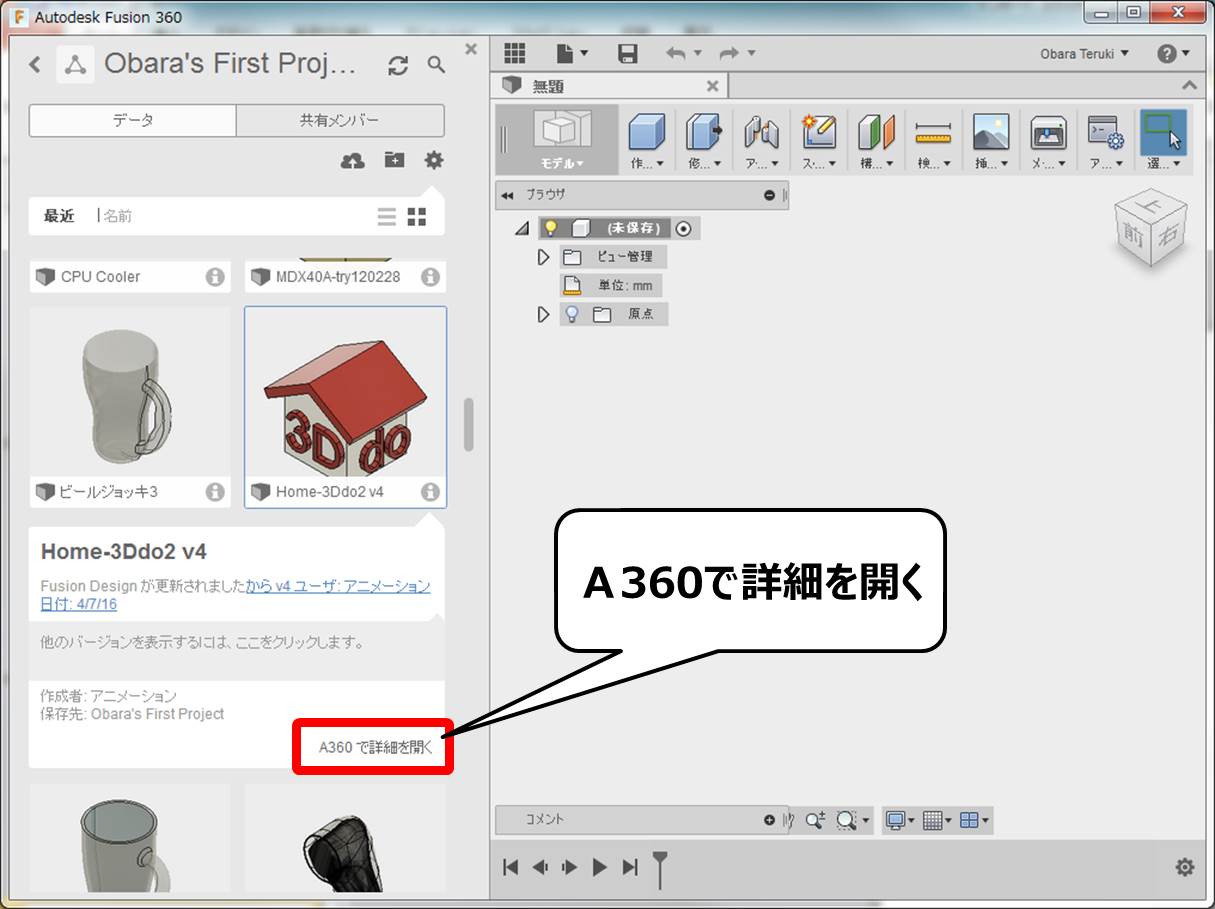This screenshot has width=1215, height=909.
Task: Switch to the 共有メンバー tab
Action: pos(340,120)
